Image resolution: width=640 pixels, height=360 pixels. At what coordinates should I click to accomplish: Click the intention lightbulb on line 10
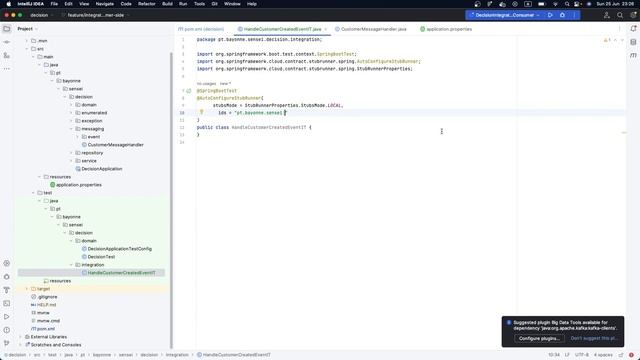coord(201,112)
